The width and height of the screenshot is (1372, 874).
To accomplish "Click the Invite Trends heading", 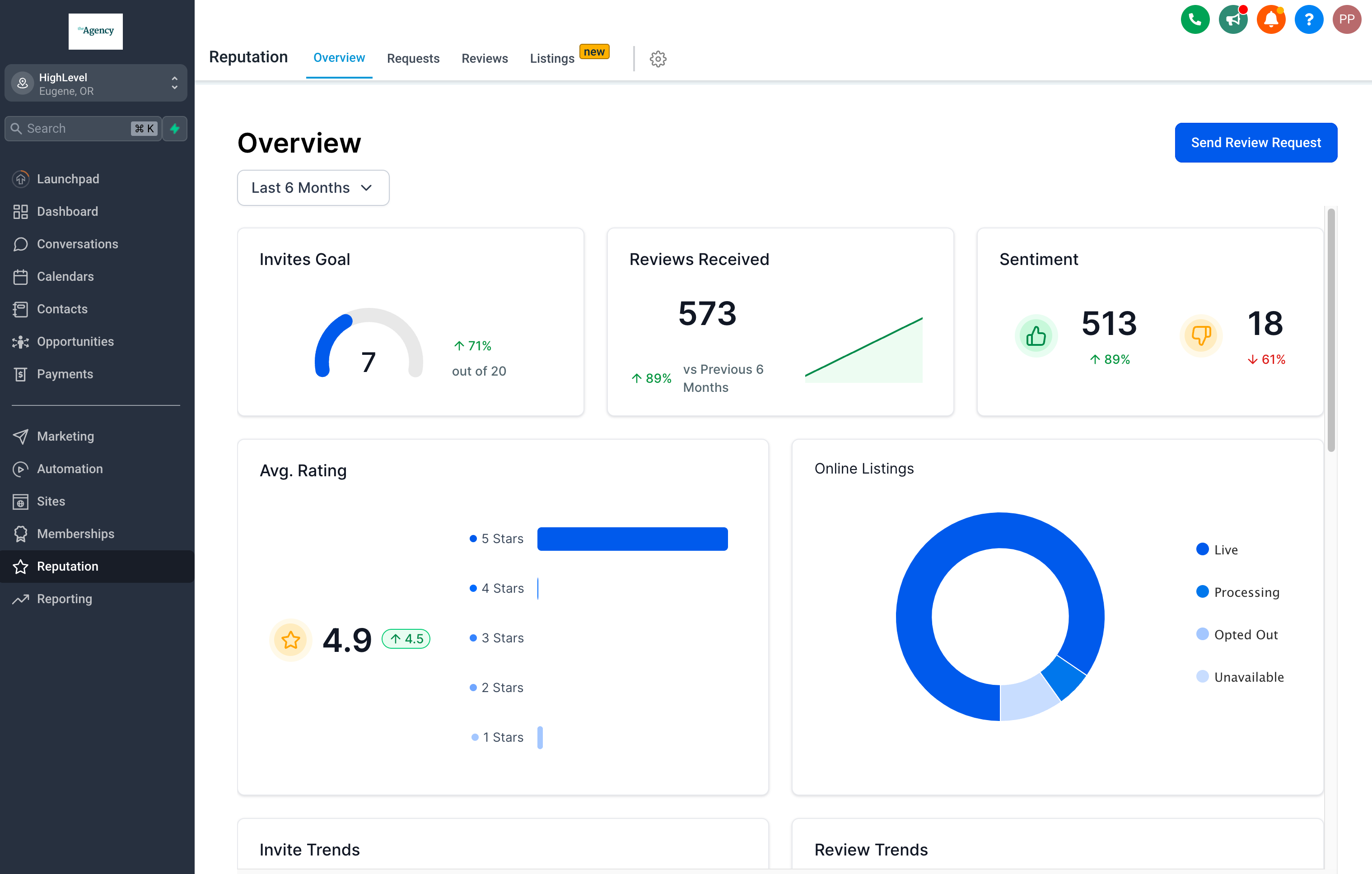I will pyautogui.click(x=309, y=850).
